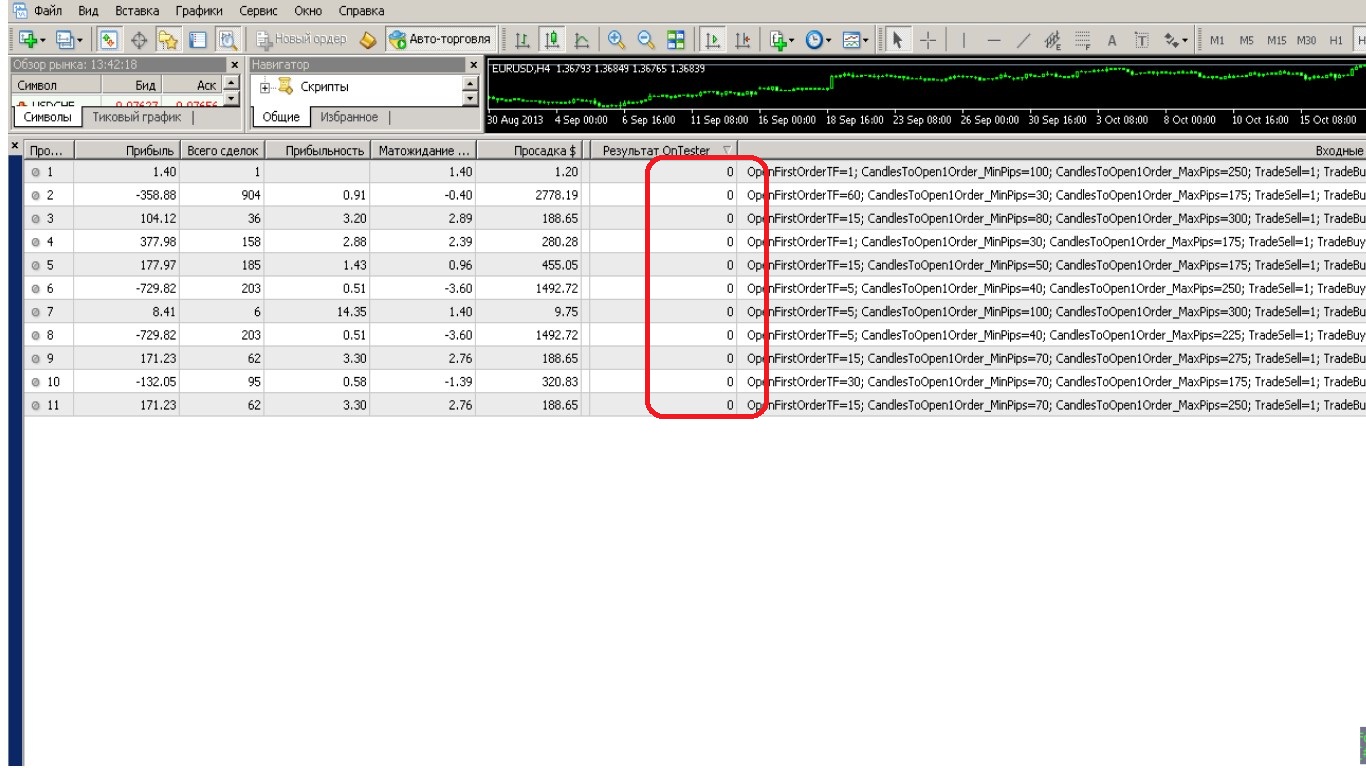
Task: Open the Графики menu
Action: click(x=198, y=11)
